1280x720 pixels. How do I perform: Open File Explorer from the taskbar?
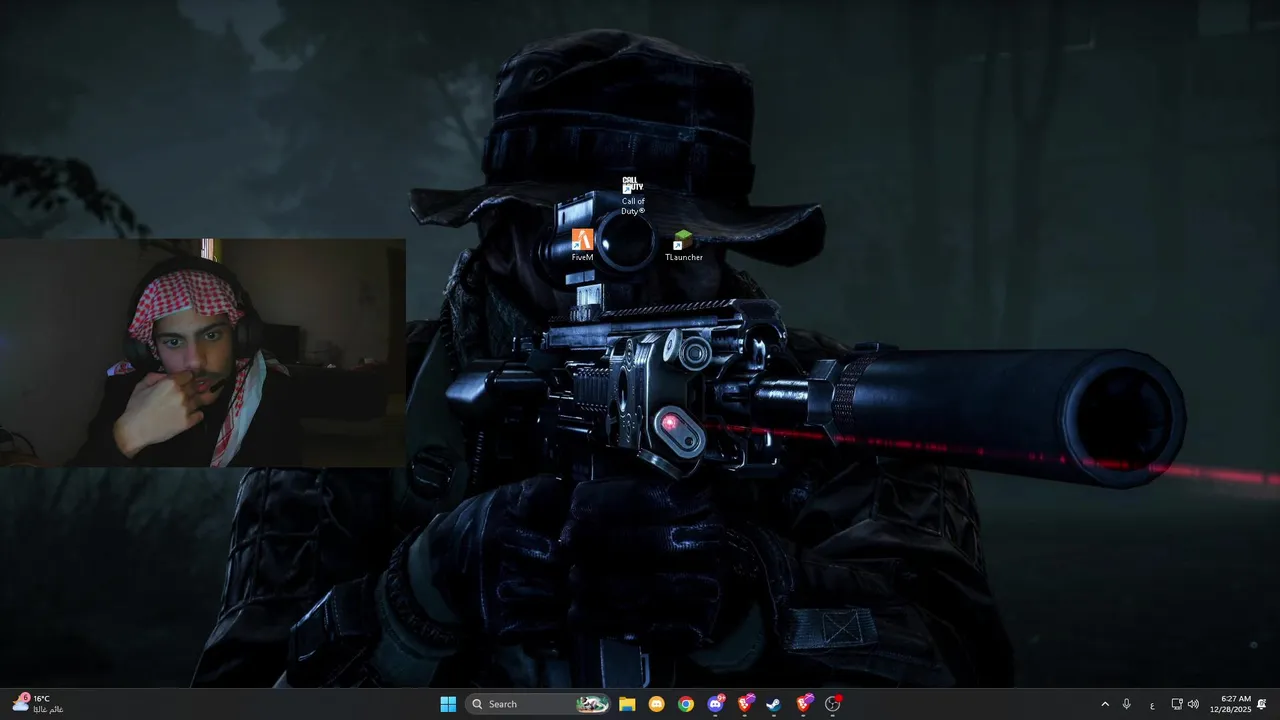[x=627, y=704]
